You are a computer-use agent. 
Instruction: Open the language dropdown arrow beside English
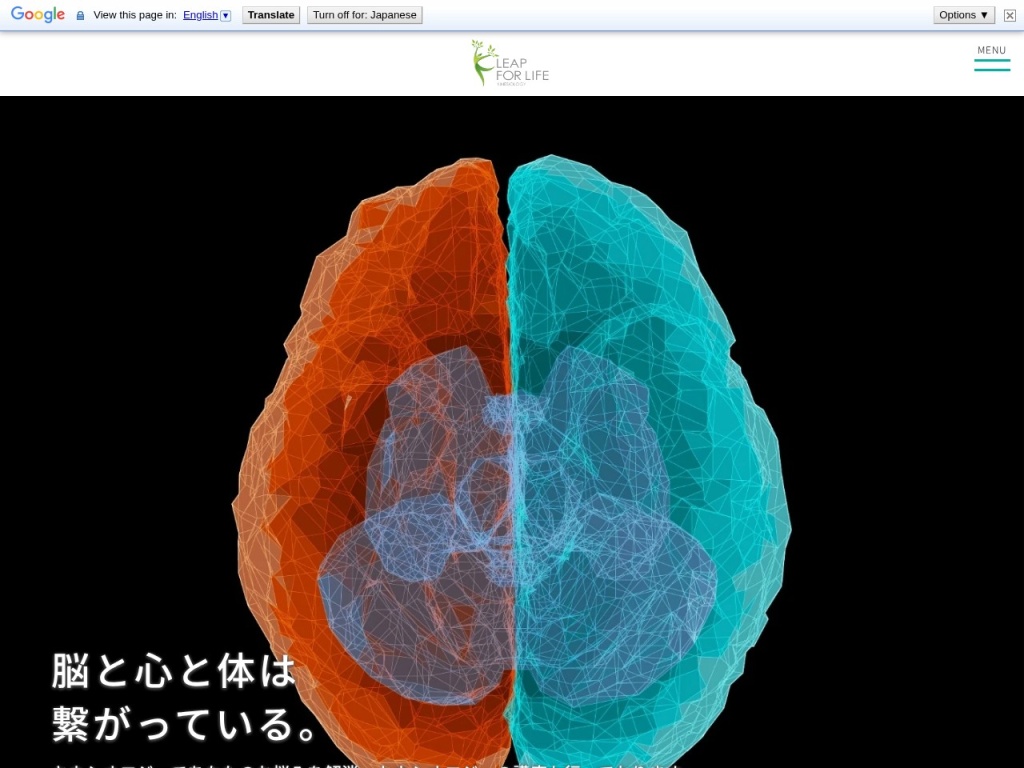point(225,16)
